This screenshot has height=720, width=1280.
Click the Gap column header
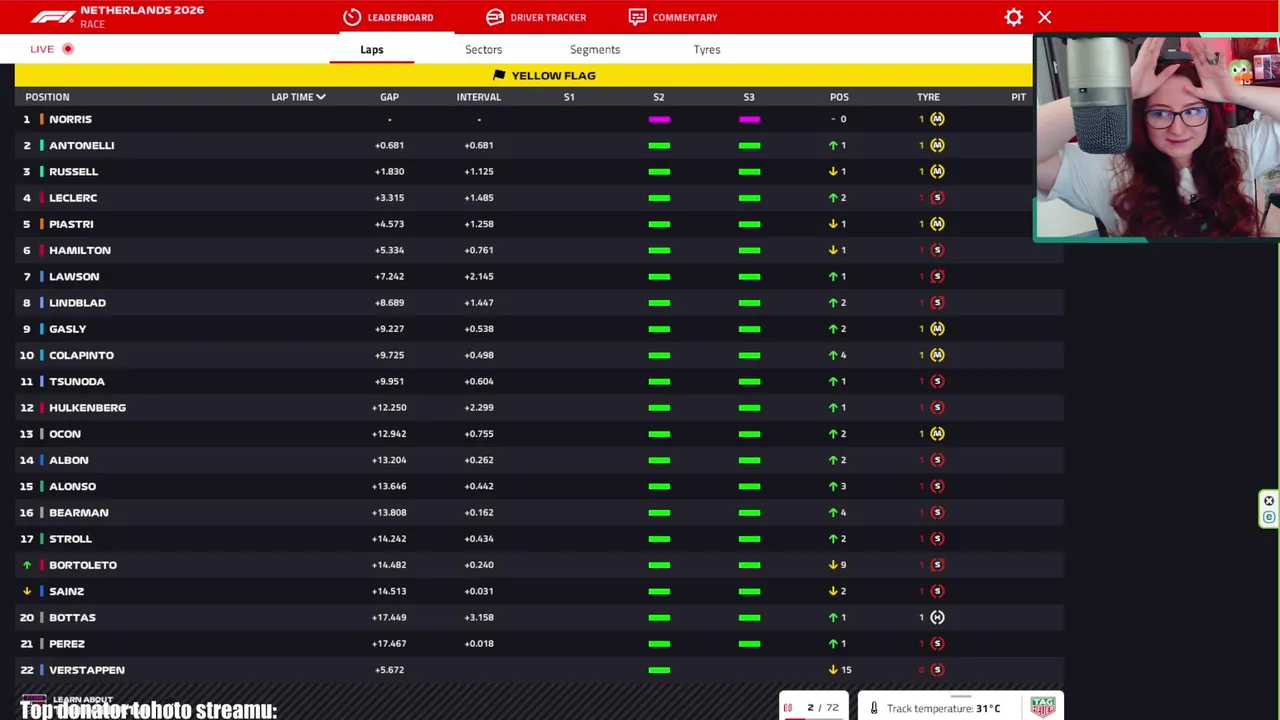tap(389, 97)
